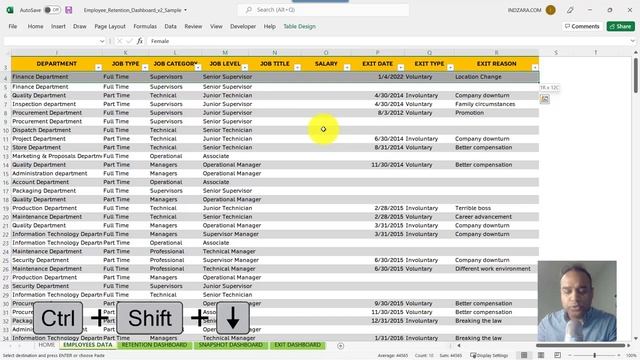Open the File menu
640x360 pixels.
tap(13, 26)
